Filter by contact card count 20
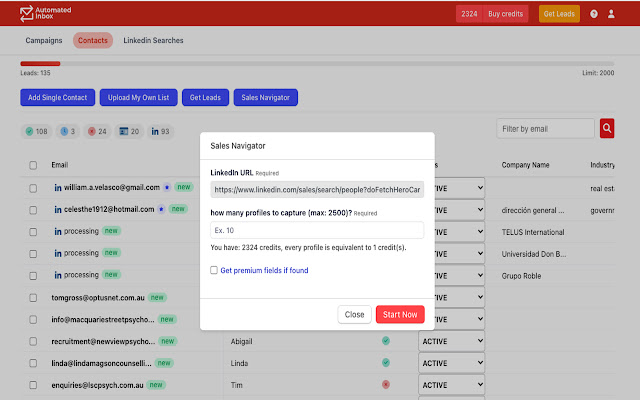This screenshot has height=400, width=640. pyautogui.click(x=129, y=131)
